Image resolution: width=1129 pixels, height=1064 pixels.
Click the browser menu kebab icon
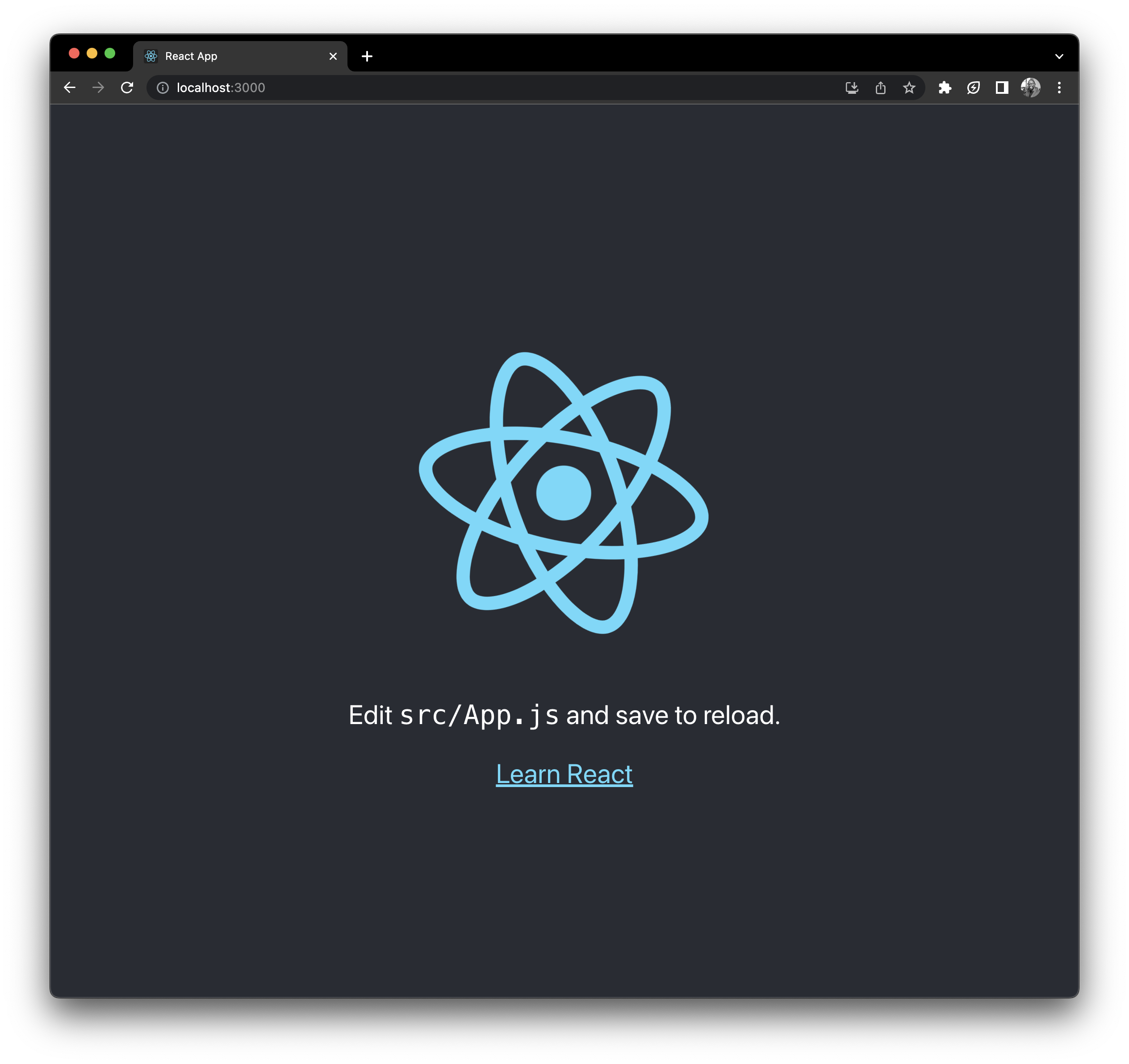click(x=1058, y=88)
